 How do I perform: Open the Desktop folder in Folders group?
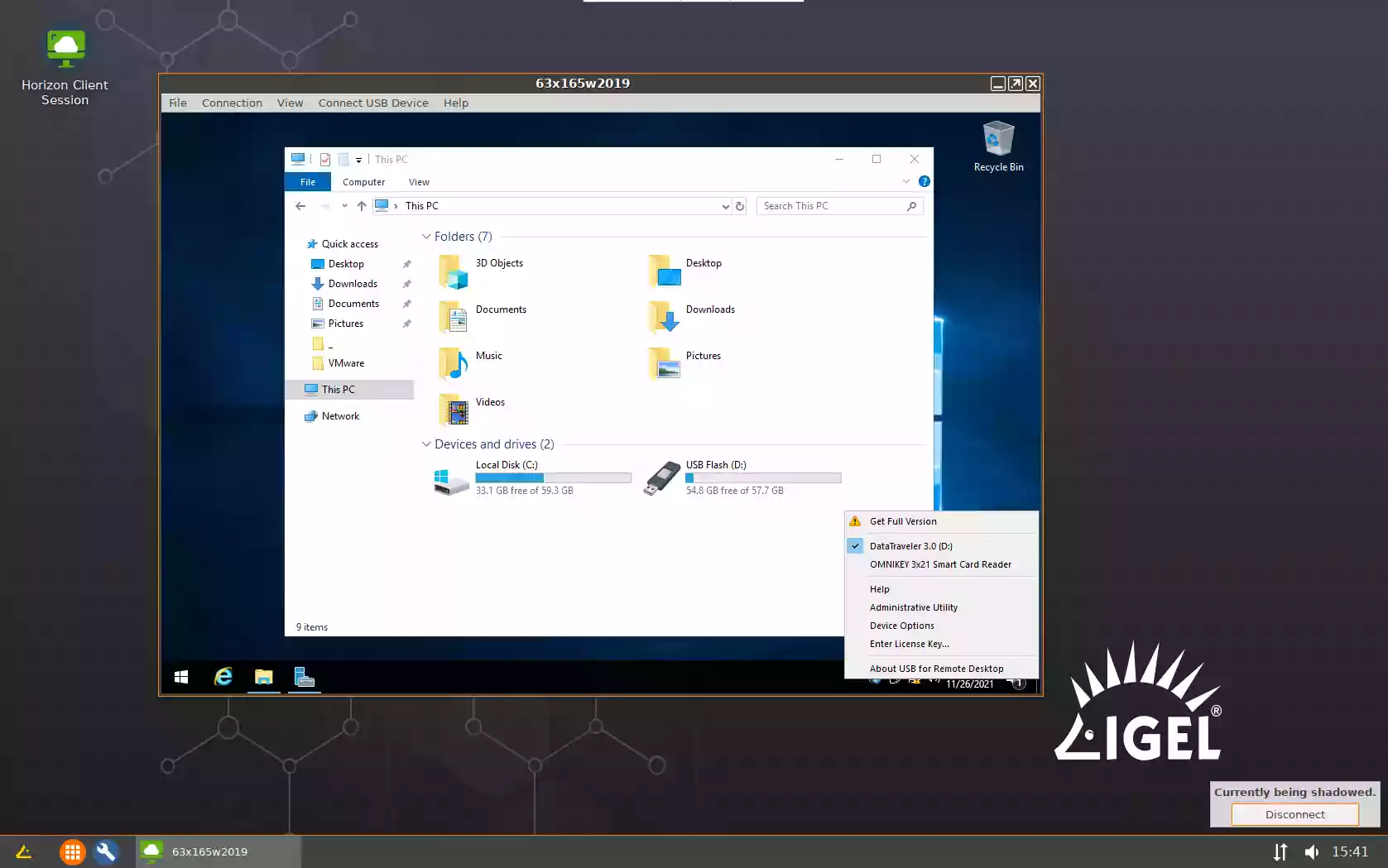point(684,271)
